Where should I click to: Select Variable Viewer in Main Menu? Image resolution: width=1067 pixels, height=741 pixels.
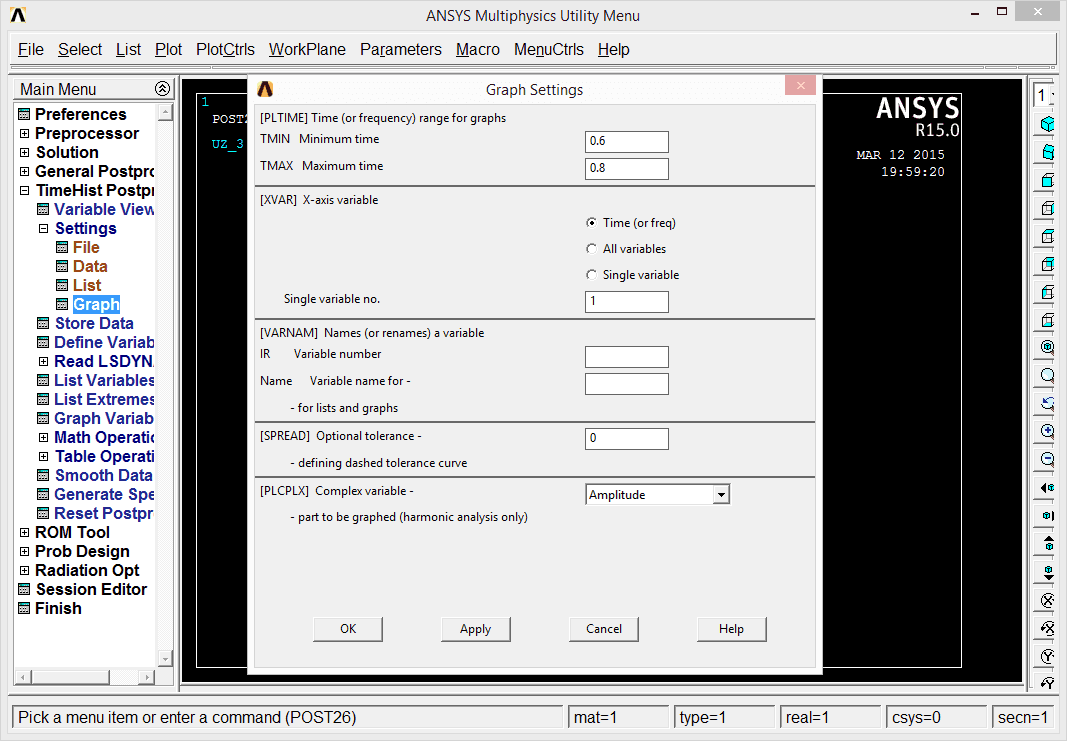105,210
